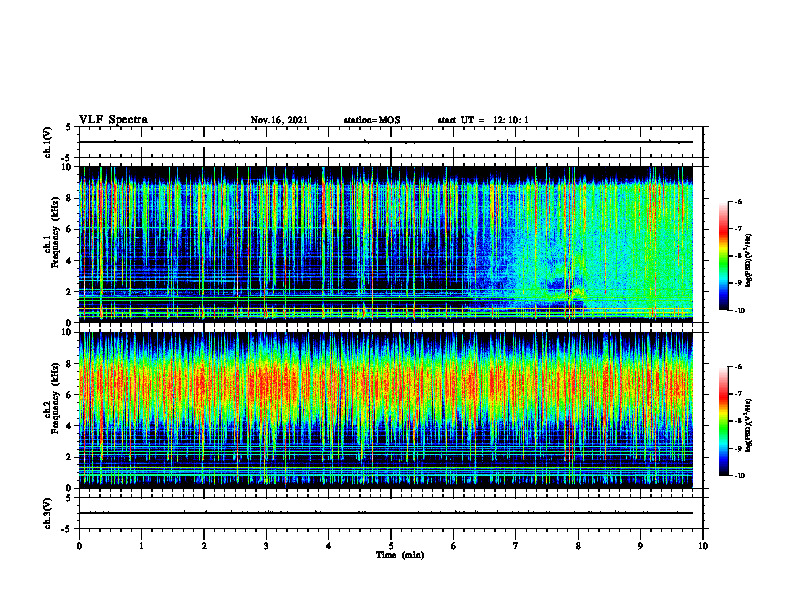Click time axis tick label '3'
The image size is (792, 612).
(266, 546)
